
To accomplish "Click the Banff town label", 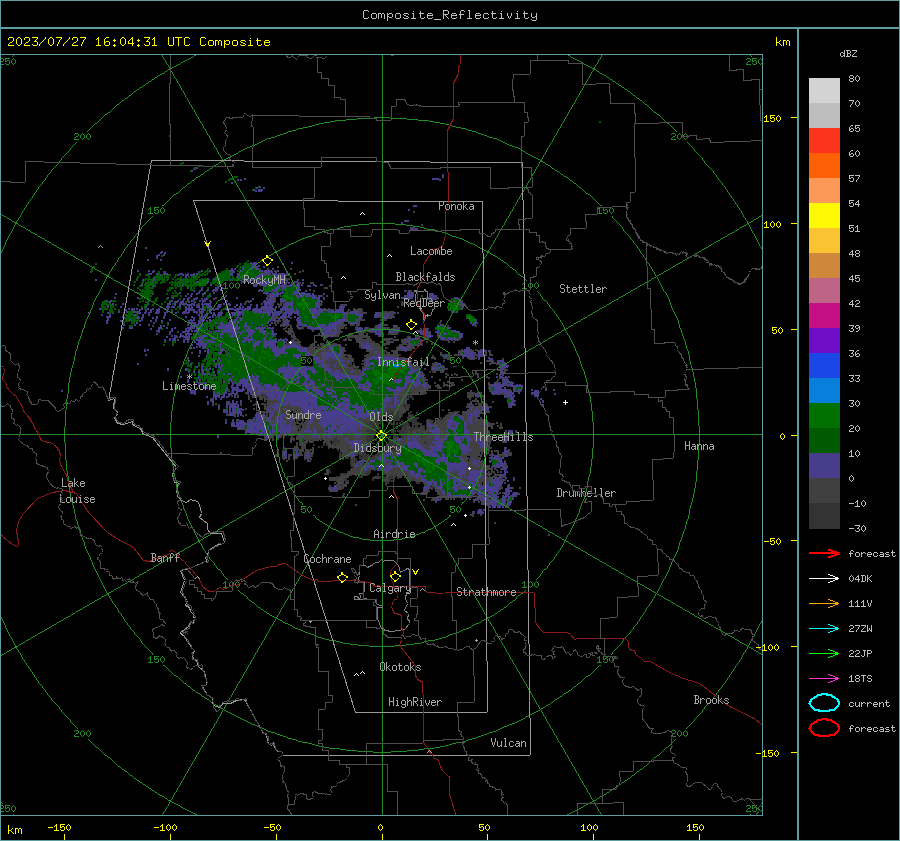I will 165,557.
